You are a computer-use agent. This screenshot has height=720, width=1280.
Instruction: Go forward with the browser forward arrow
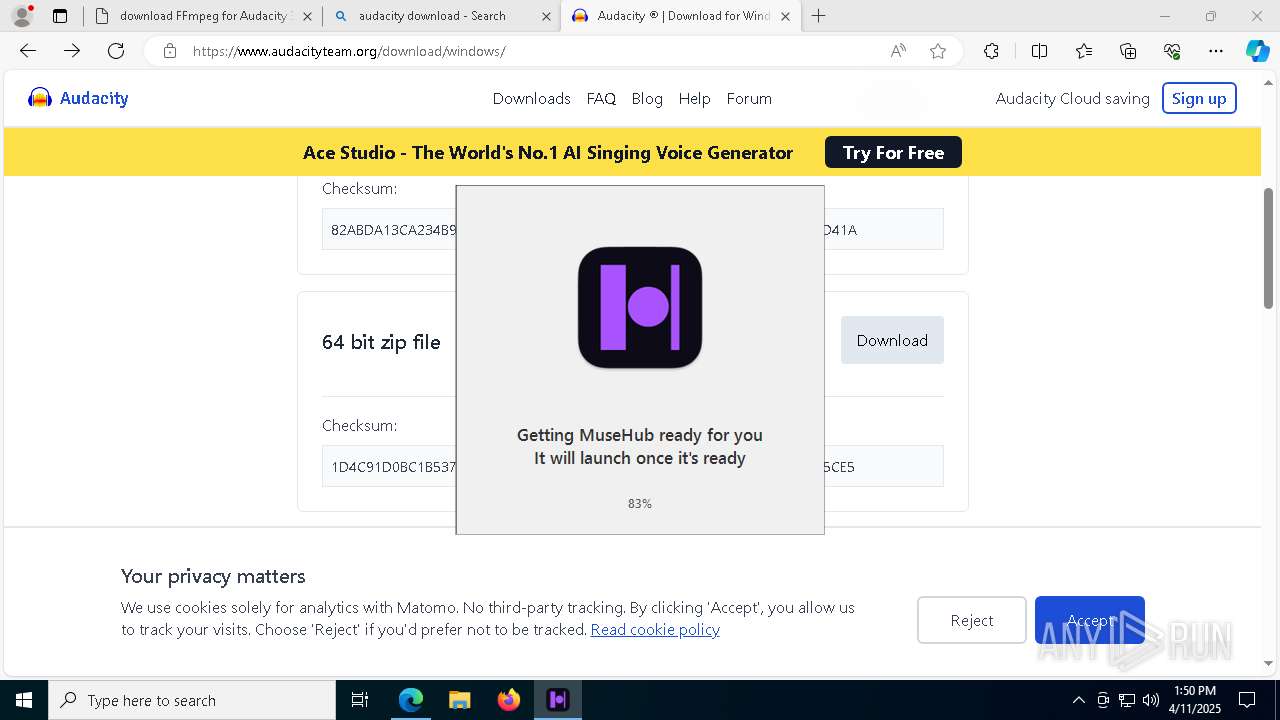[72, 51]
